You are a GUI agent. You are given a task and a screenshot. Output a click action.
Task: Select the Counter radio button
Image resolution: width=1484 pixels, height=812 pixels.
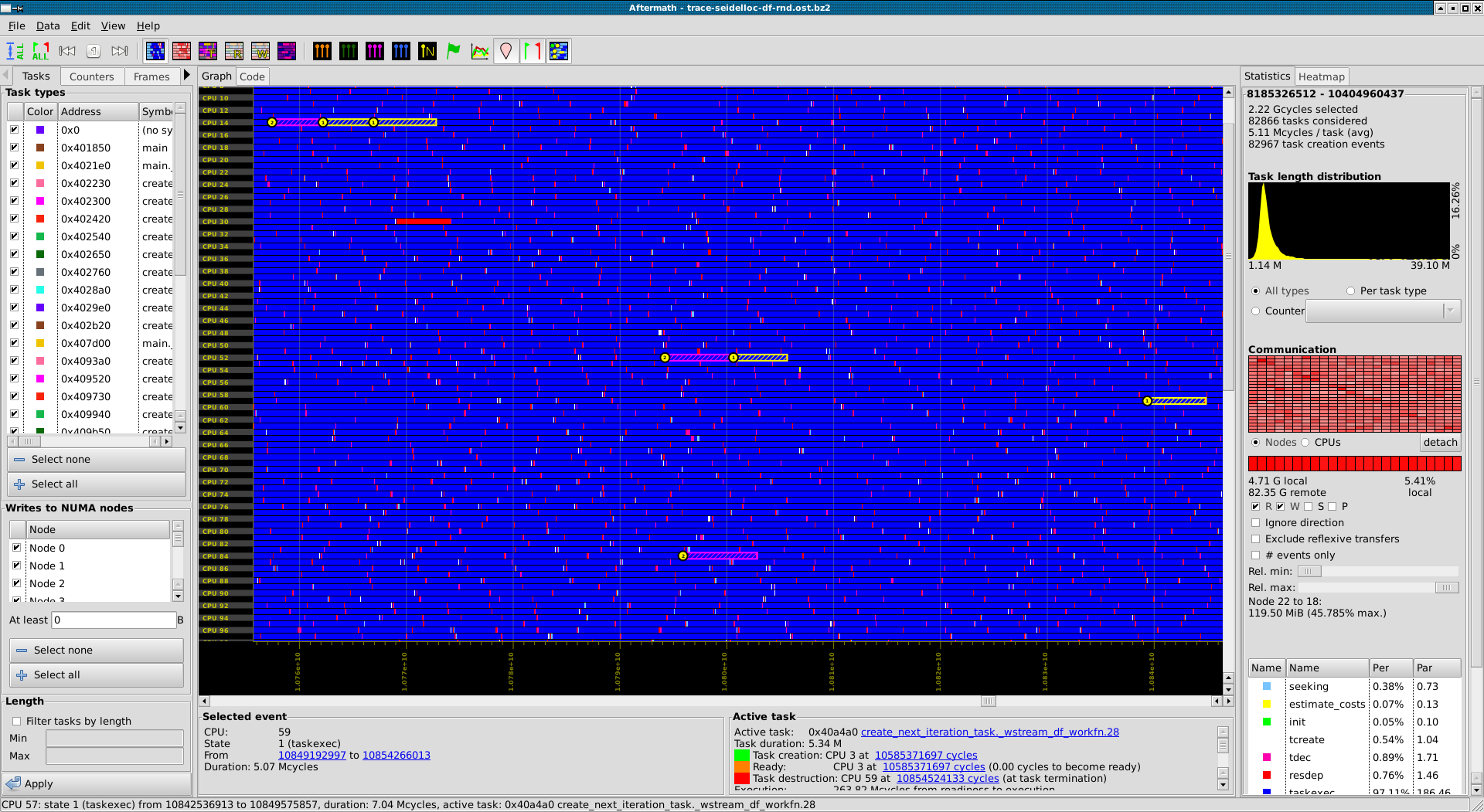(1255, 311)
